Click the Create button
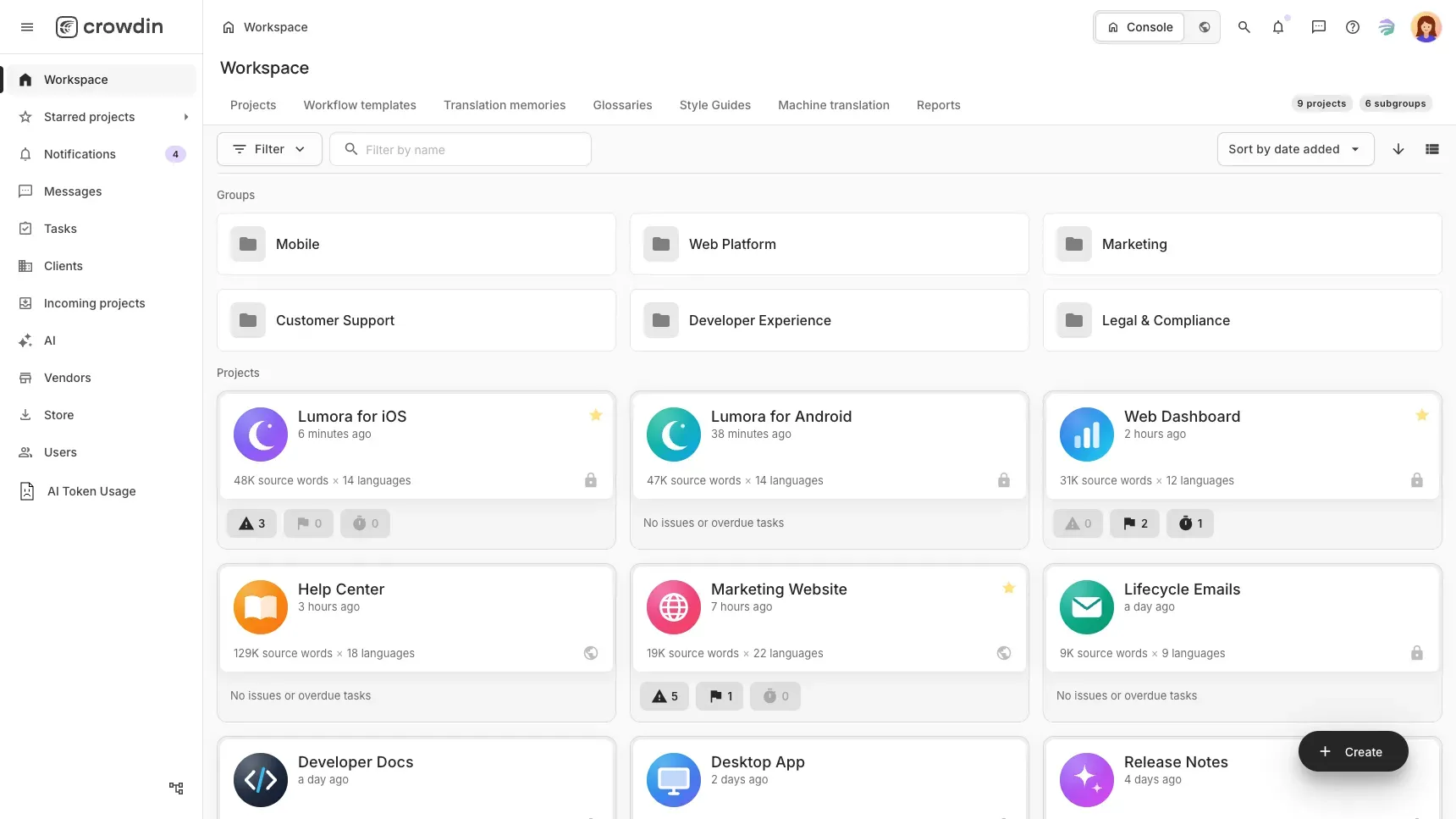 tap(1353, 751)
